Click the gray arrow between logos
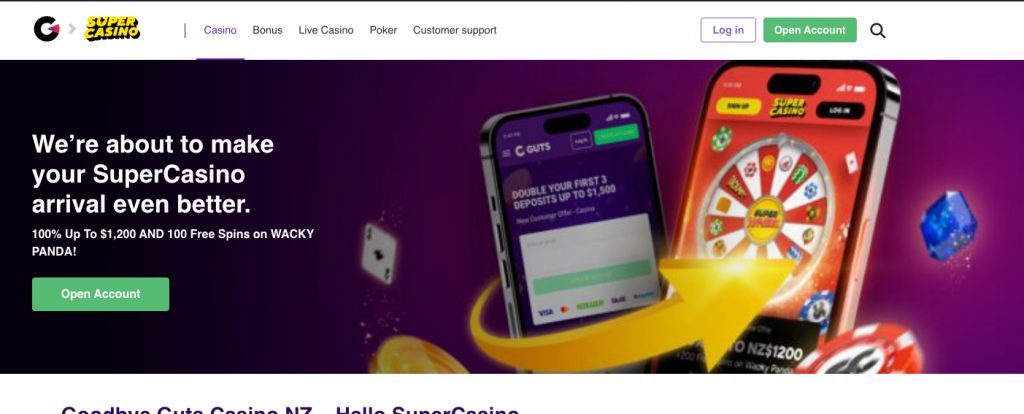Screen dimensions: 1024x414 [72, 29]
